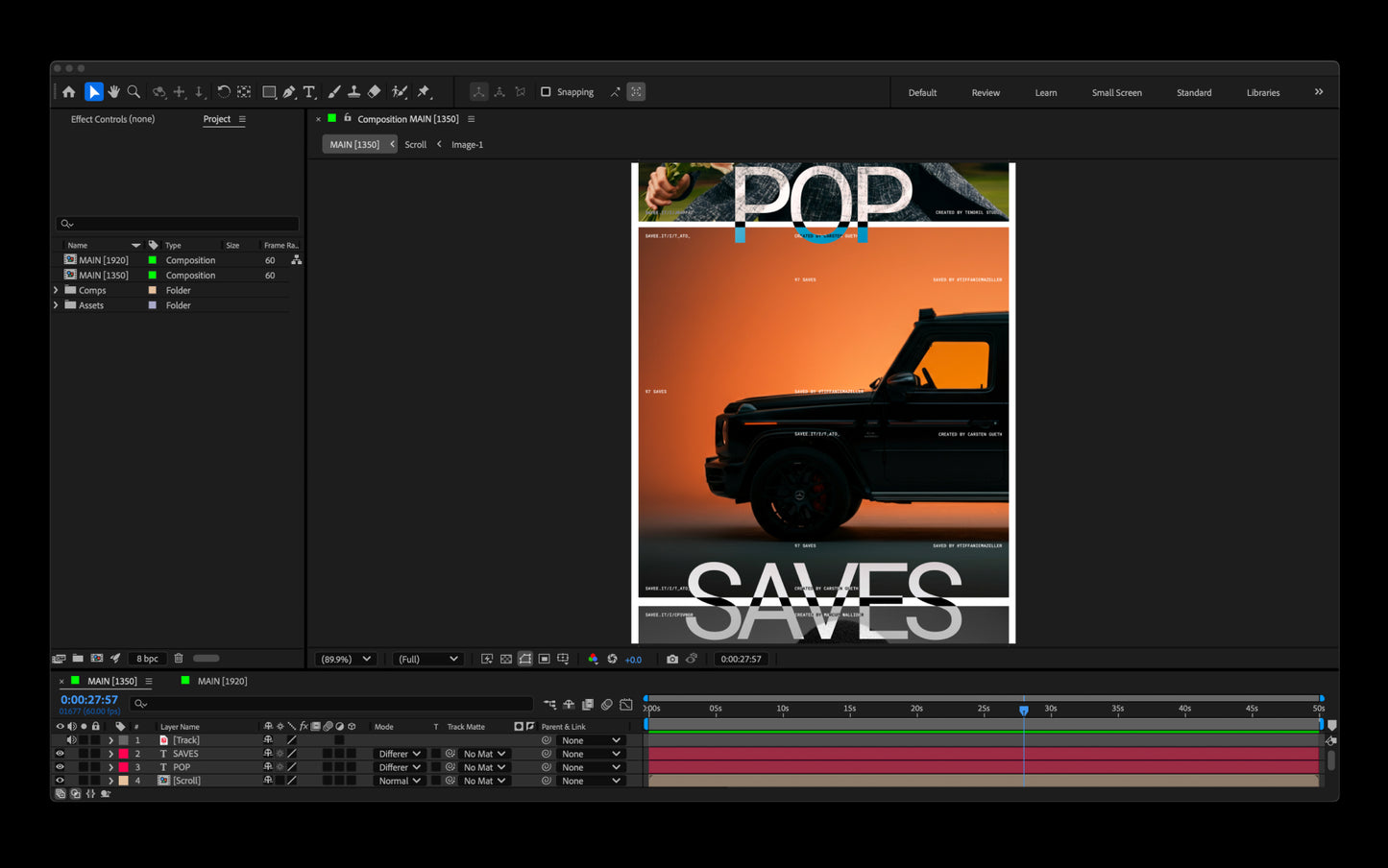The width and height of the screenshot is (1388, 868).
Task: Click the Home icon in toolbar
Action: [69, 92]
